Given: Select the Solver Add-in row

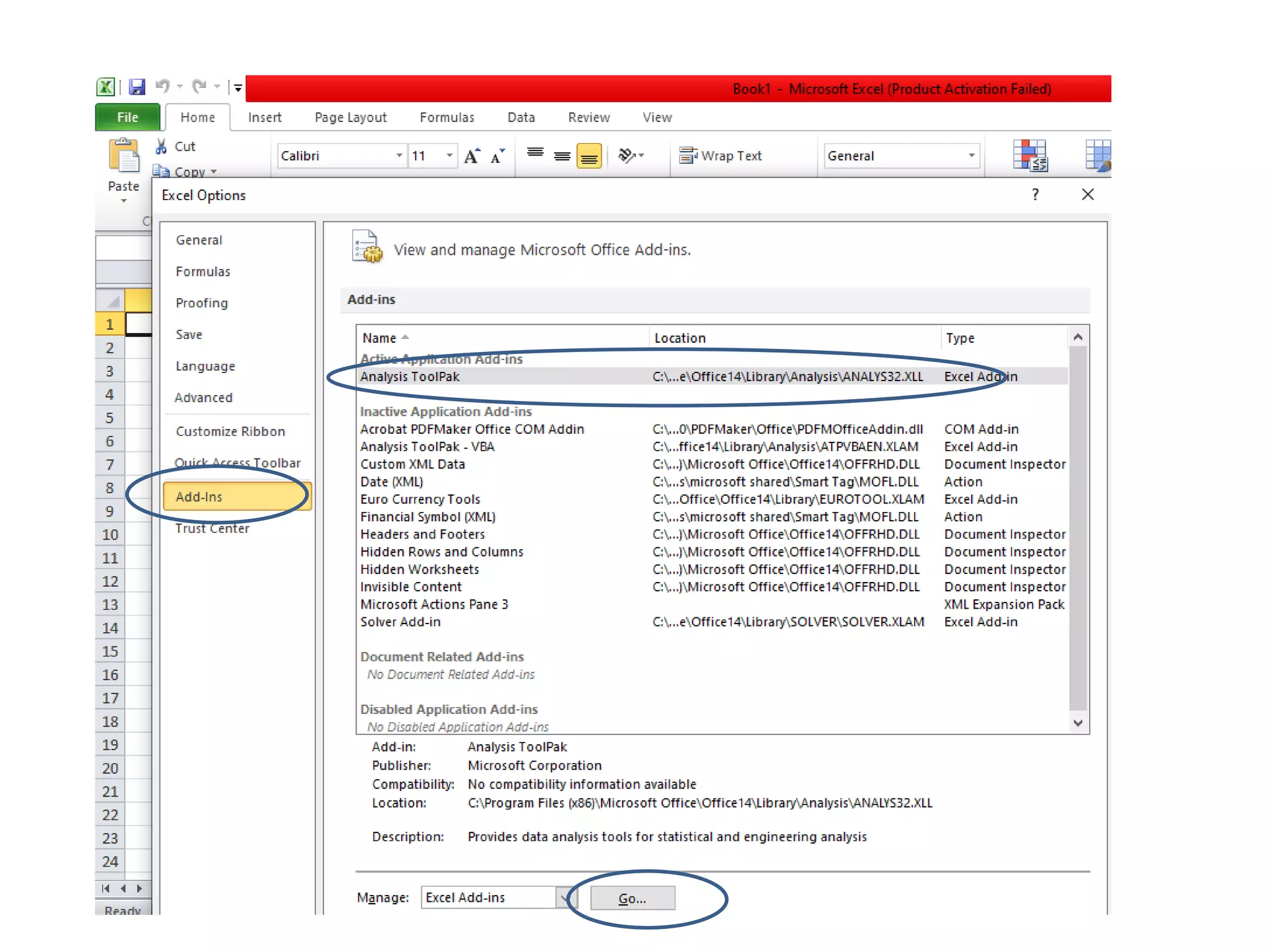Looking at the screenshot, I should pos(401,622).
